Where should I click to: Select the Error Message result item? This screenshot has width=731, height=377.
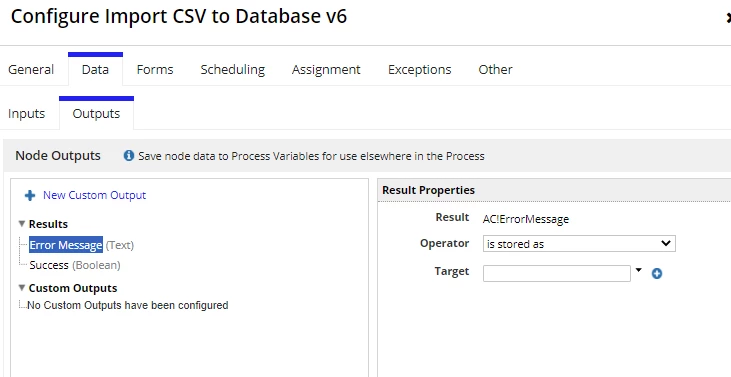(x=66, y=245)
